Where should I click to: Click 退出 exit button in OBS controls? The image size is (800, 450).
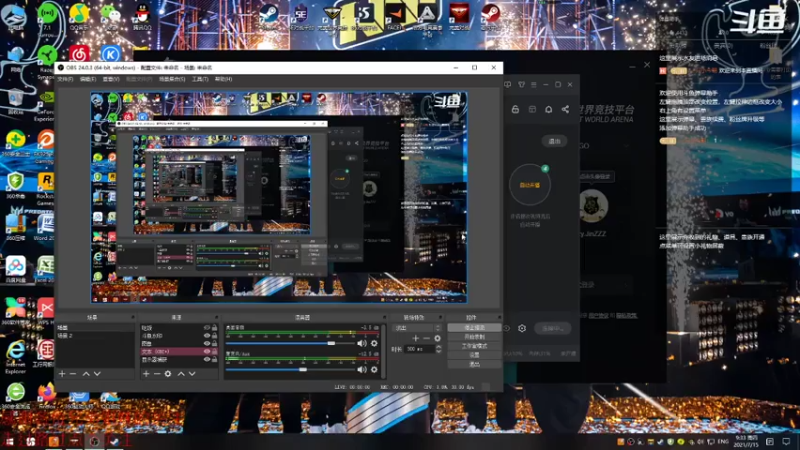(474, 364)
